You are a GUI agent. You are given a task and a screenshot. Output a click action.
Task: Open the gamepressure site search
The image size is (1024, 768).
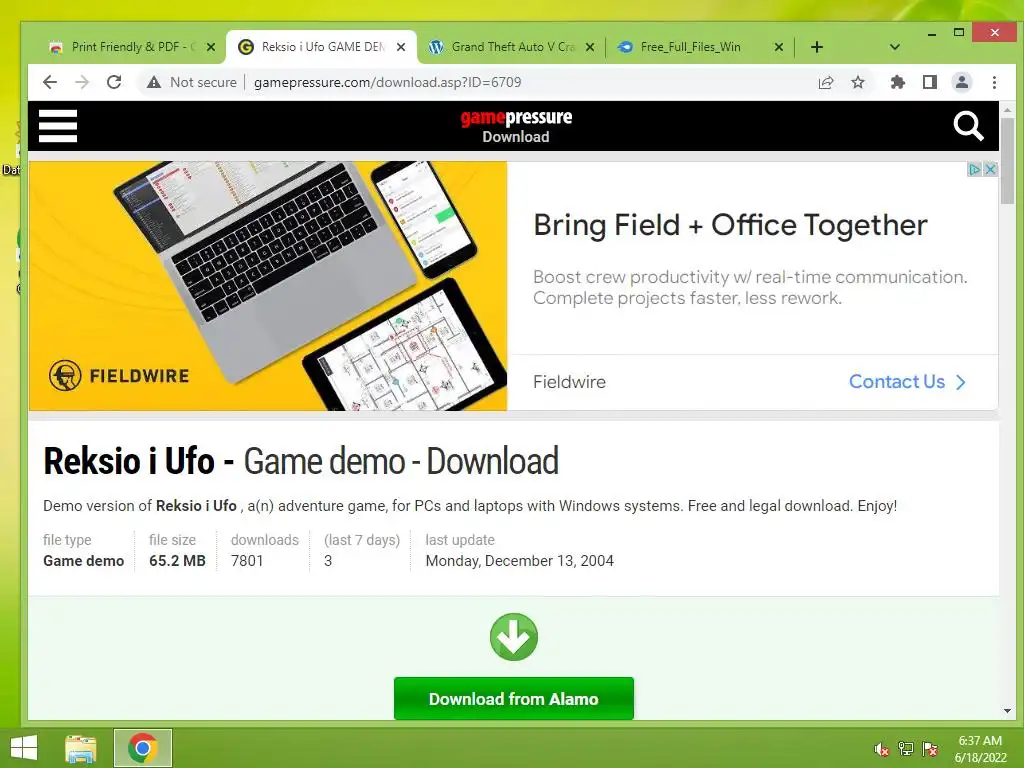968,125
